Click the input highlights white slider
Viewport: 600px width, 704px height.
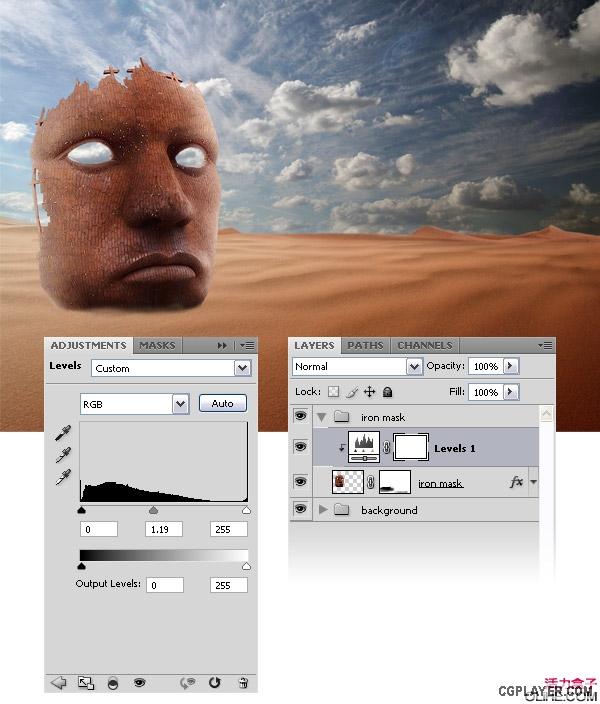pos(246,510)
